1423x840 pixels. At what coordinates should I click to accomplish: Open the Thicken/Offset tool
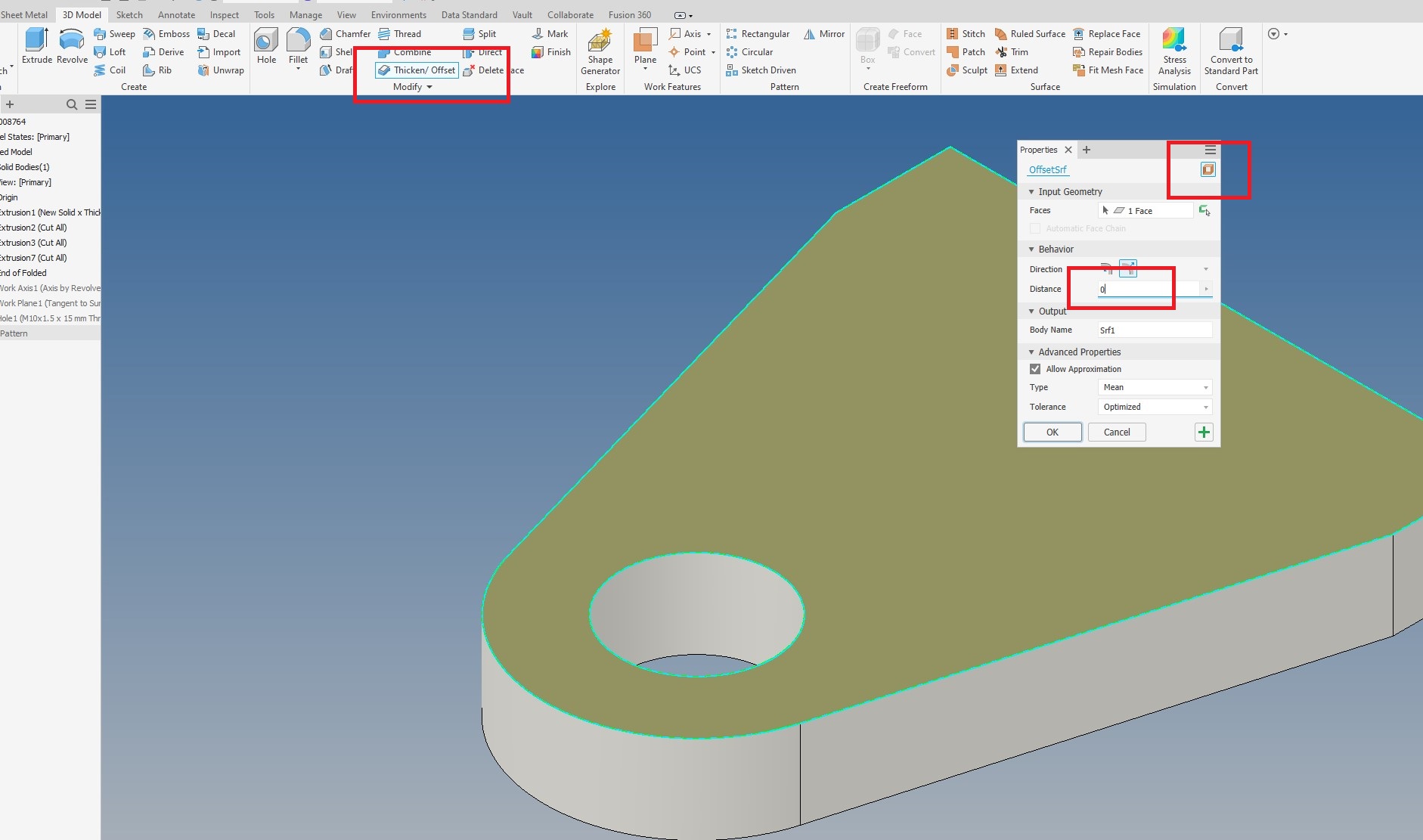pos(417,70)
